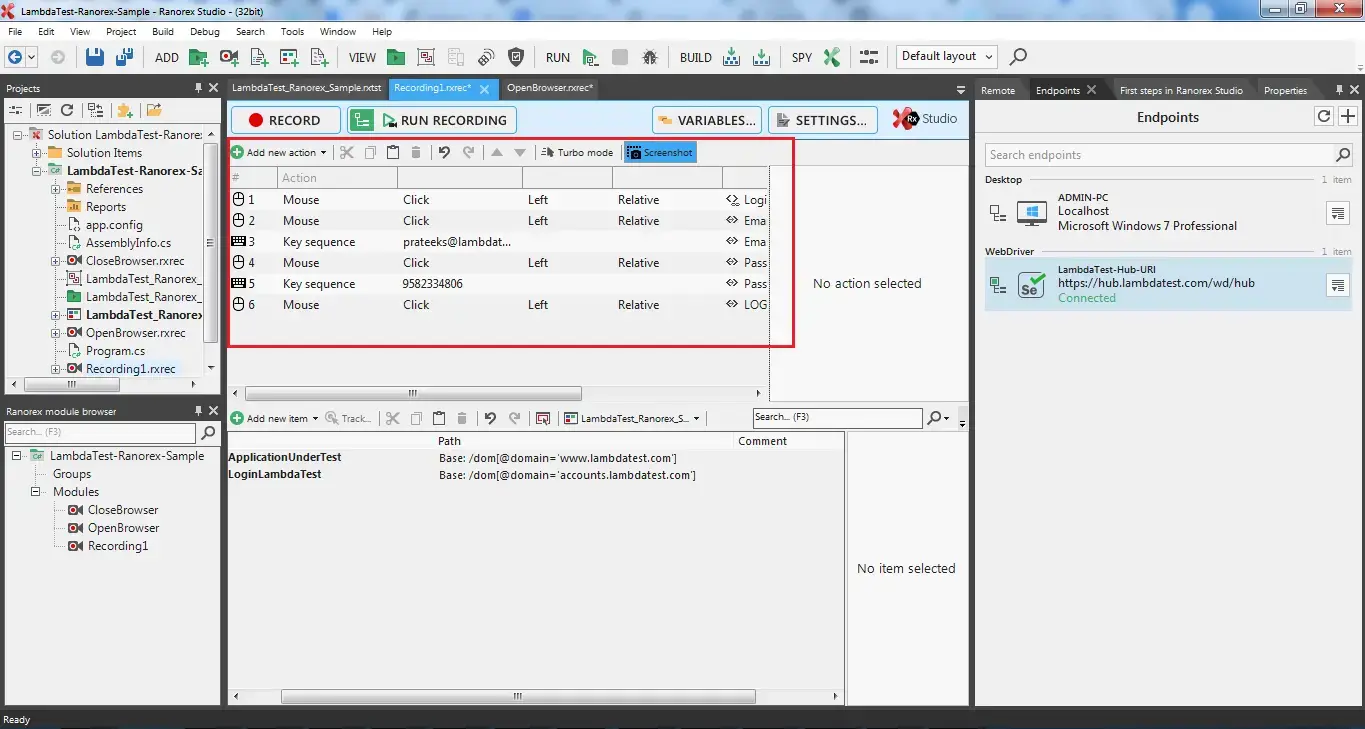Image resolution: width=1365 pixels, height=729 pixels.
Task: Undo the last recording change
Action: click(444, 152)
